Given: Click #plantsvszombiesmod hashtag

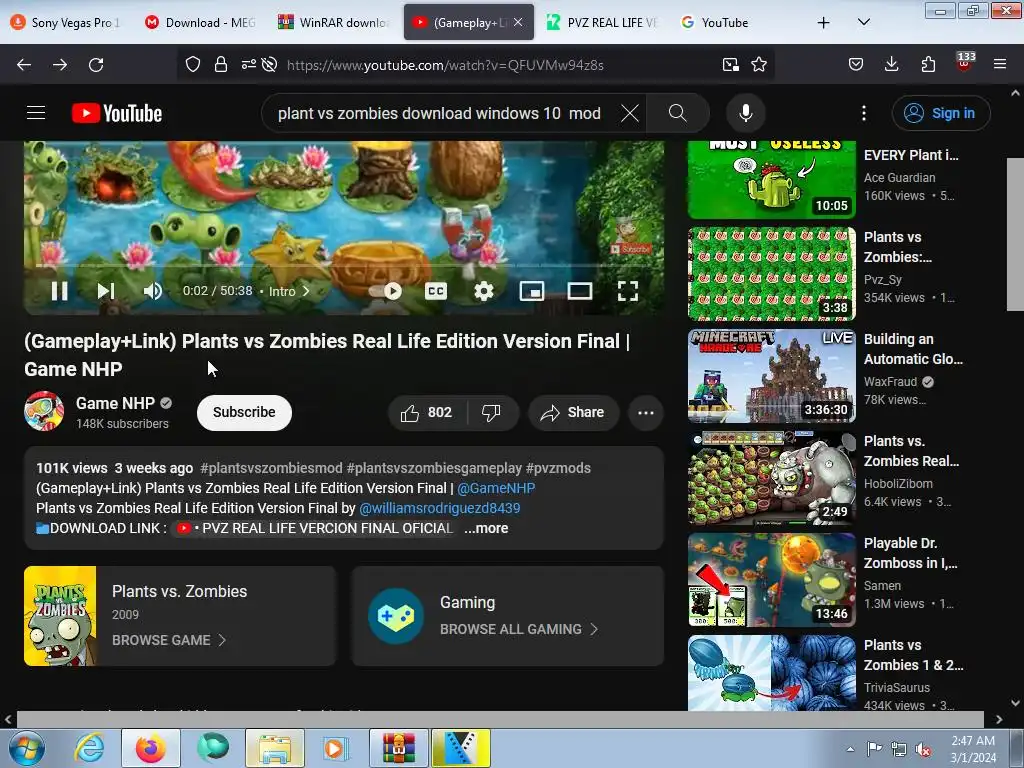Looking at the screenshot, I should (x=271, y=468).
